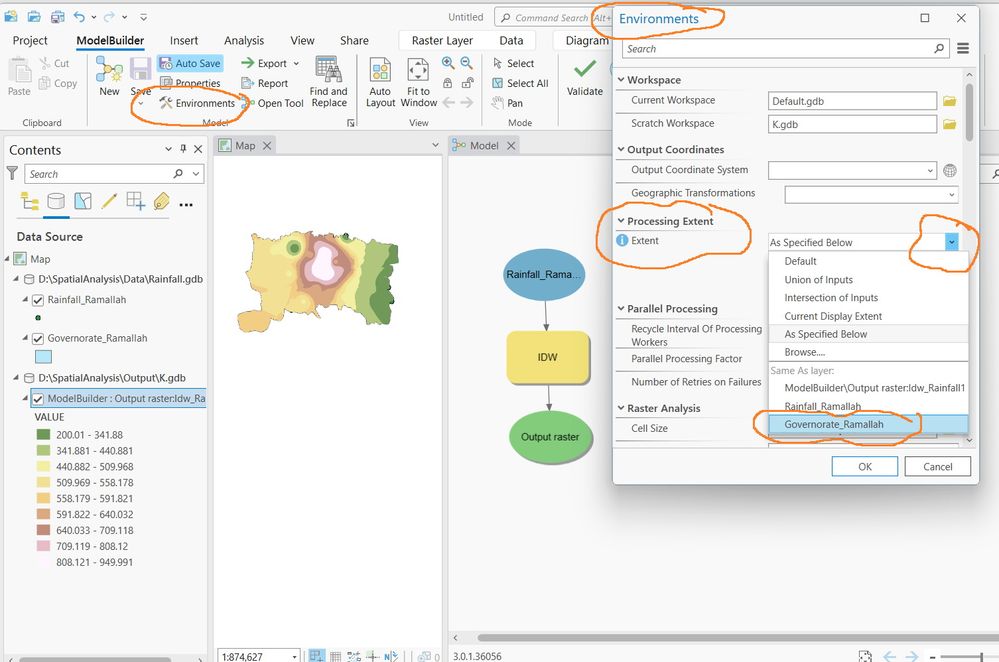Open the Export dropdown arrow
Viewport: 999px width, 662px height.
[x=296, y=63]
